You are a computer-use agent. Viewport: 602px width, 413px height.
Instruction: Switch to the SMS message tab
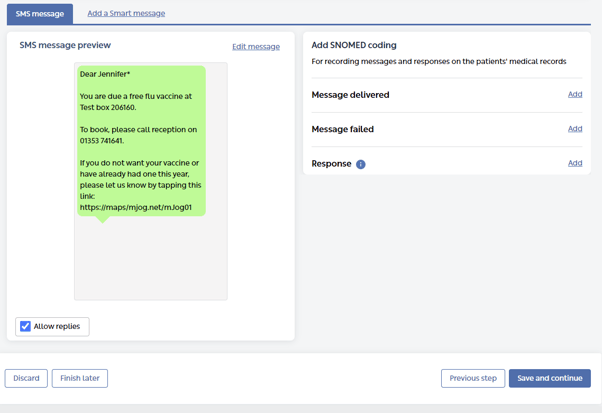[40, 14]
